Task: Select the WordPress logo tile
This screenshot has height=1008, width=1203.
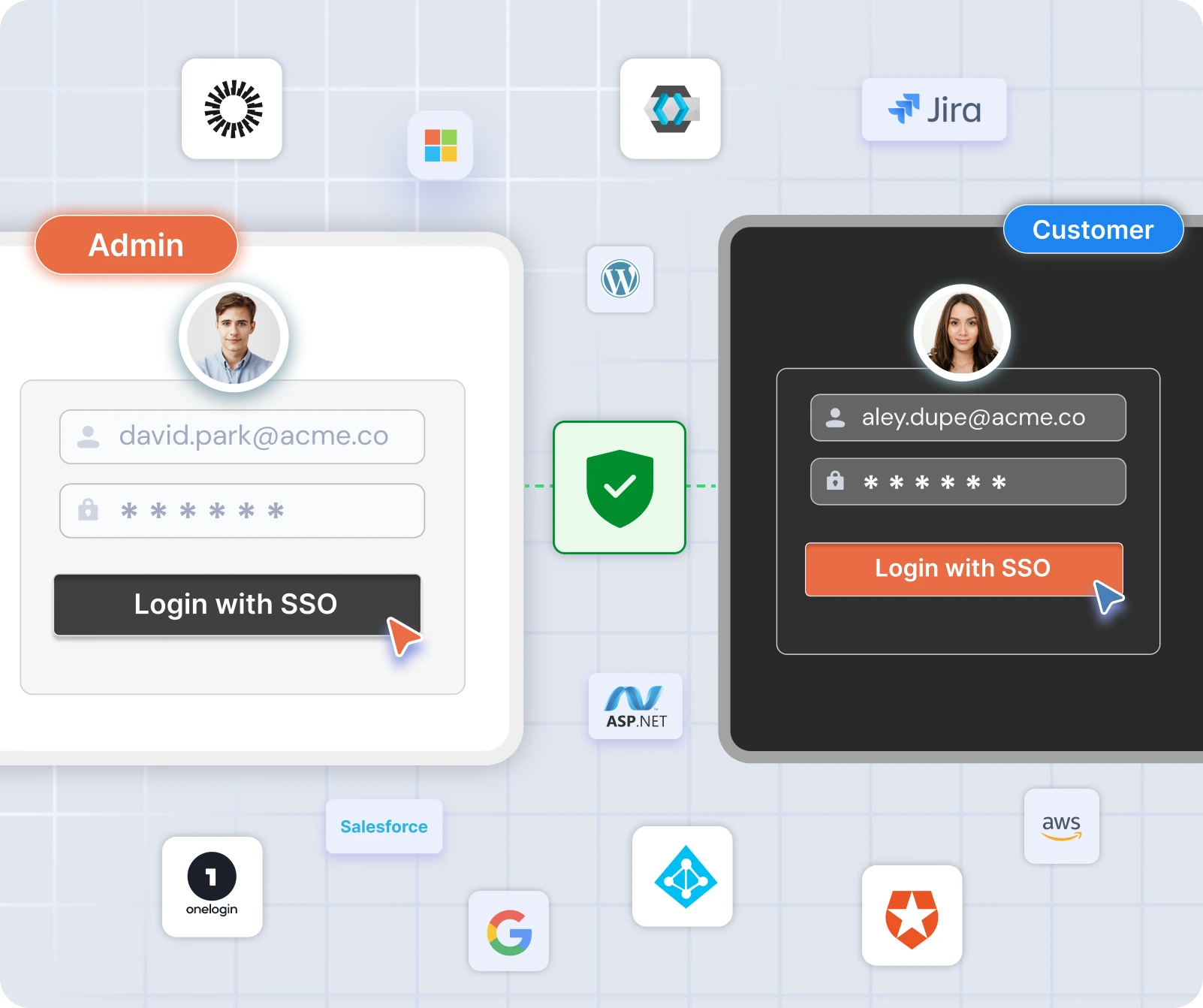Action: (x=620, y=279)
